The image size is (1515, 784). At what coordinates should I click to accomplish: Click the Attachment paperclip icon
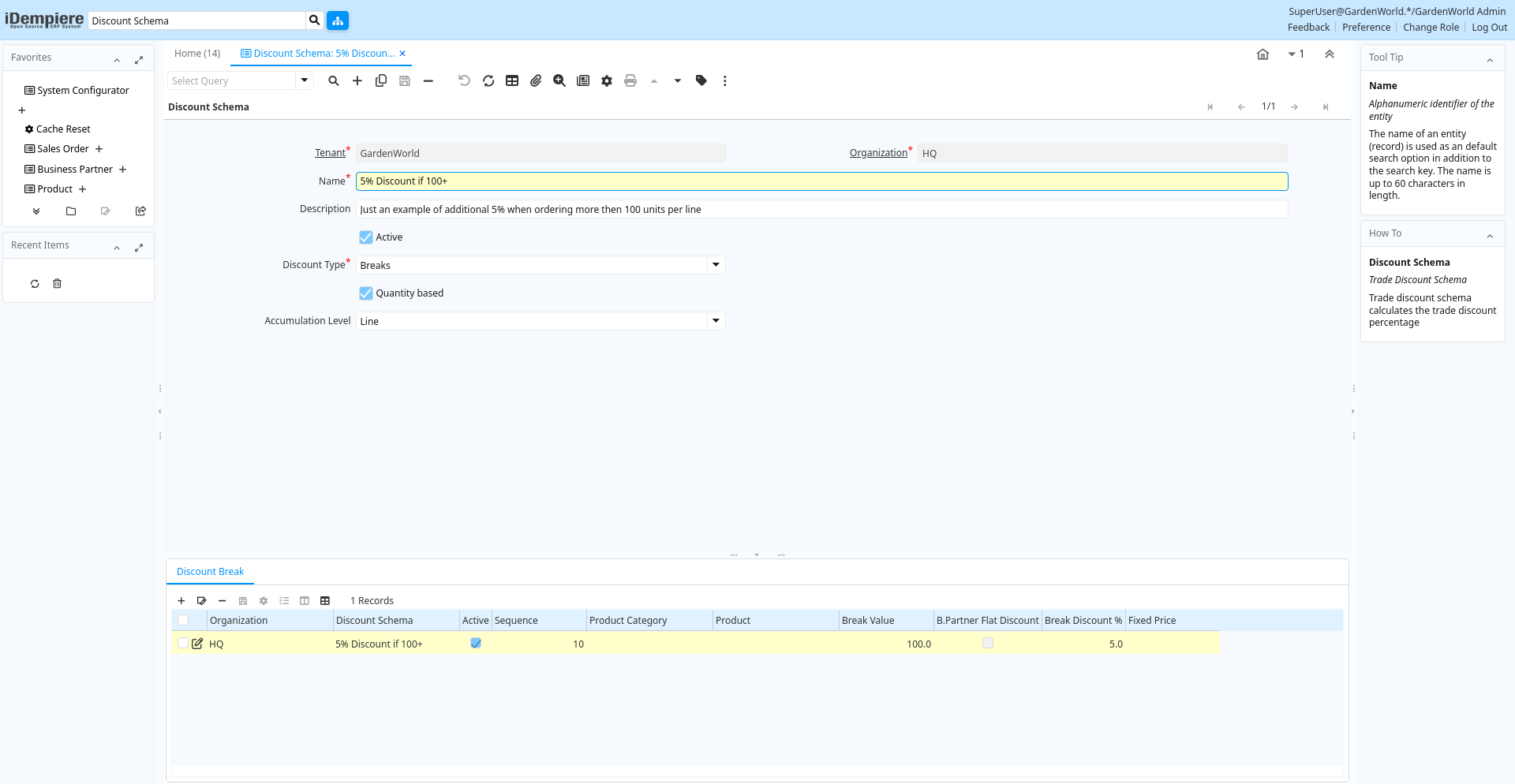(536, 80)
